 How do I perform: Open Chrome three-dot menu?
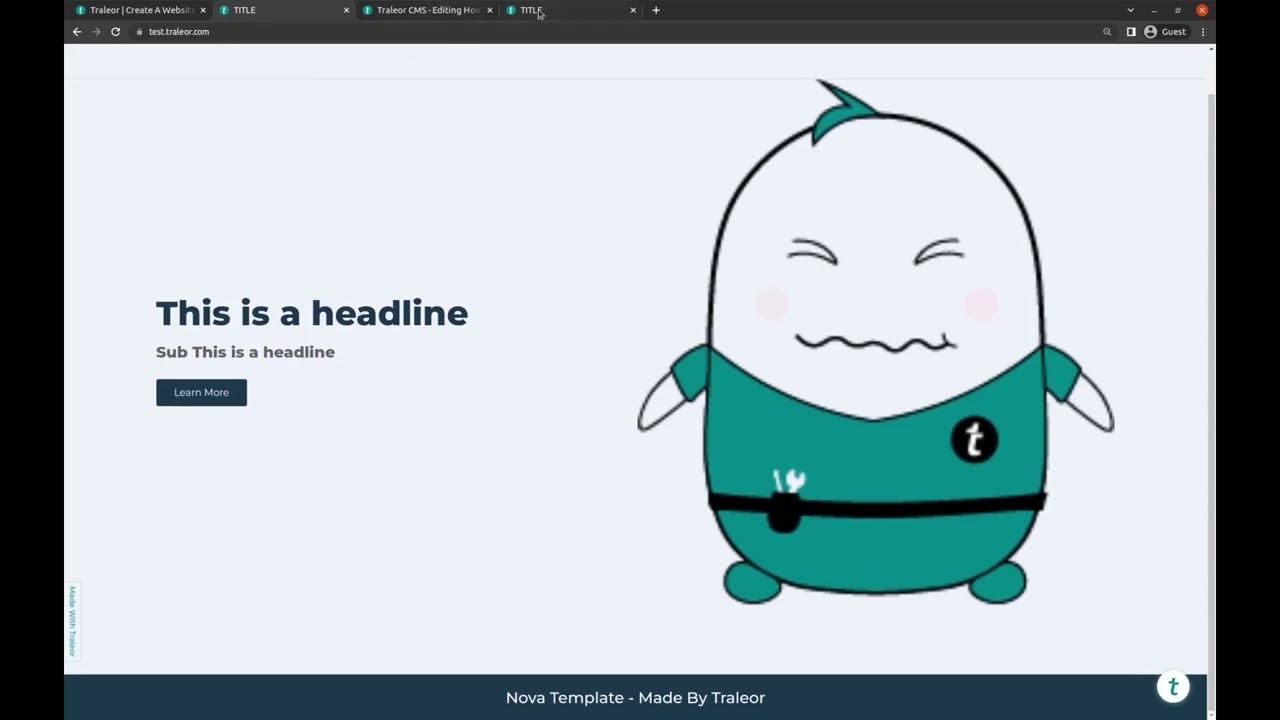point(1203,32)
